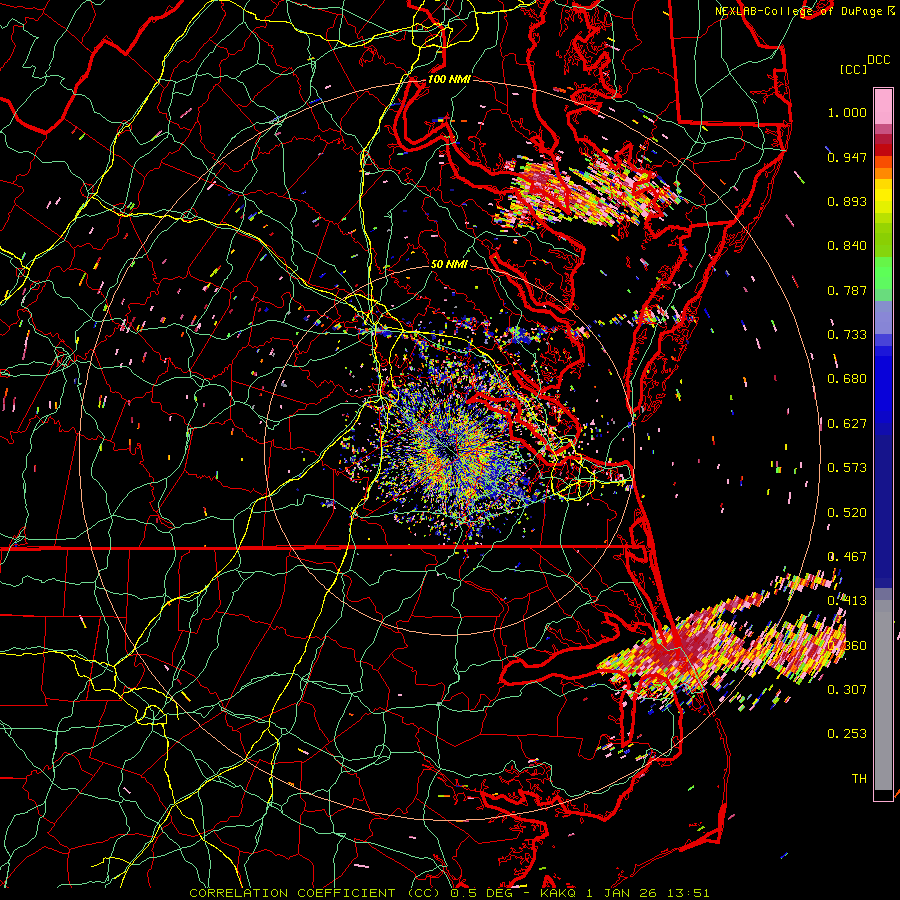
Task: Click the TH label at the legend bottom
Action: pyautogui.click(x=859, y=779)
